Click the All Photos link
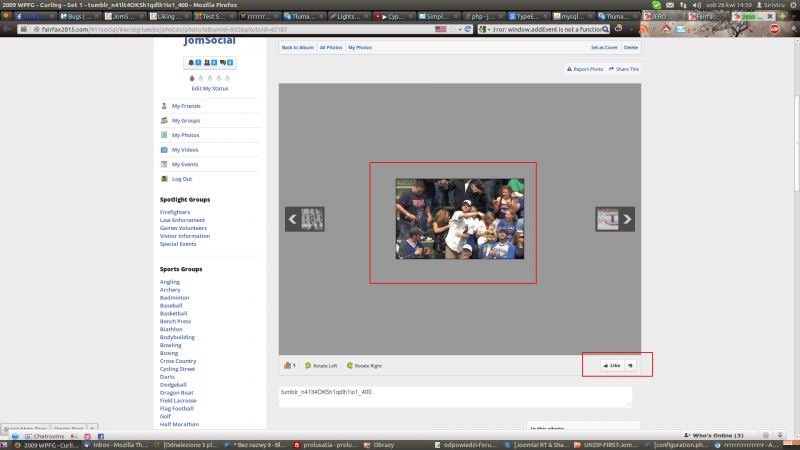 [x=331, y=47]
